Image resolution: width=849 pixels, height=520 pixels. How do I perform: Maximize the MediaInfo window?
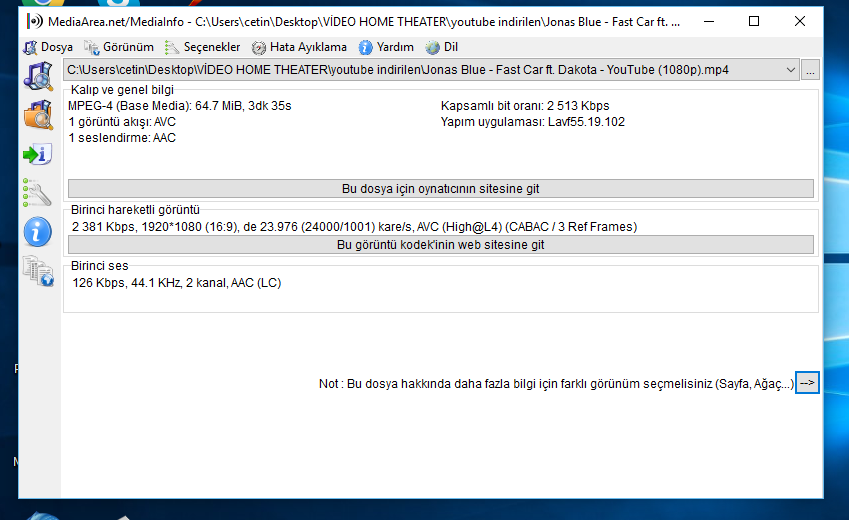tap(754, 21)
